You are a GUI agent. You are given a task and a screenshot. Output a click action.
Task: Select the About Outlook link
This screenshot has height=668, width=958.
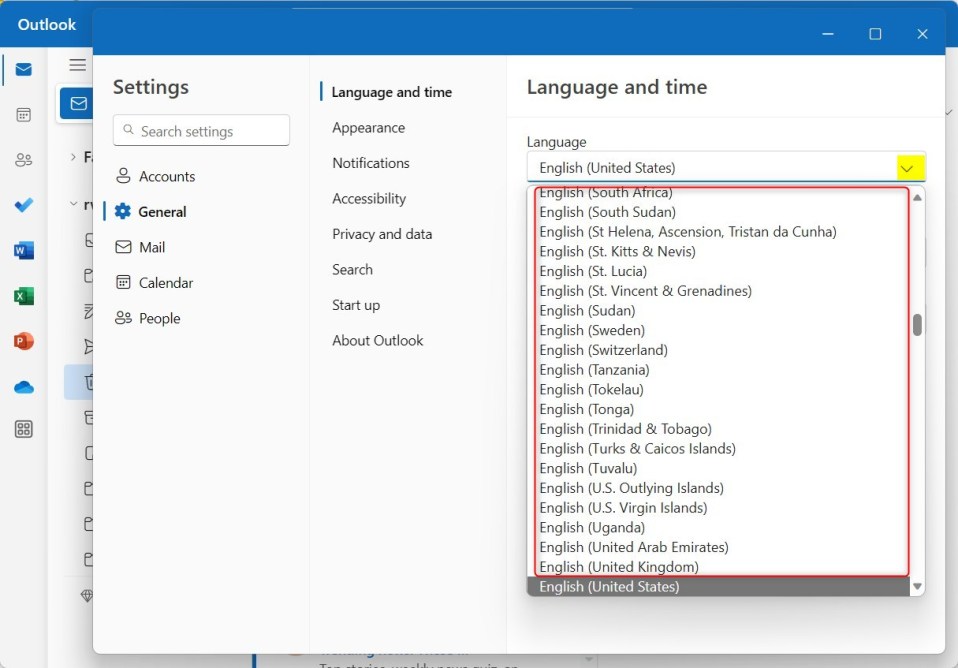click(x=378, y=340)
